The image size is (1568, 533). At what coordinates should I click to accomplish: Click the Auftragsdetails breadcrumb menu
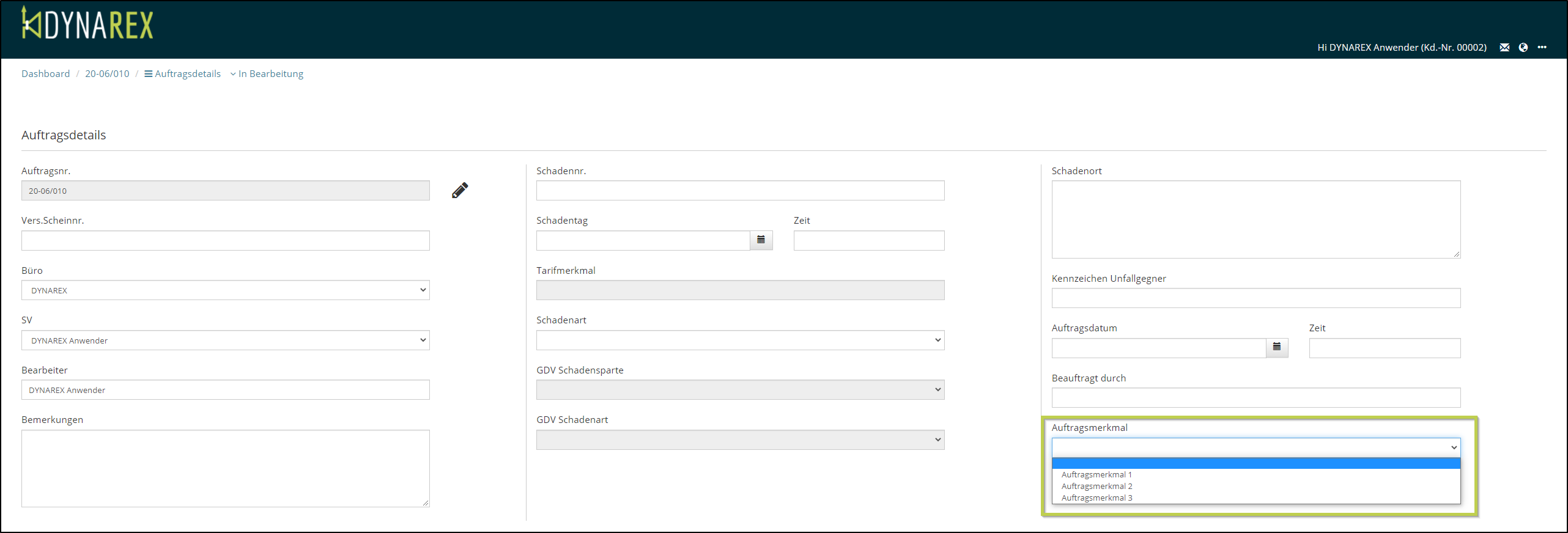pyautogui.click(x=183, y=74)
